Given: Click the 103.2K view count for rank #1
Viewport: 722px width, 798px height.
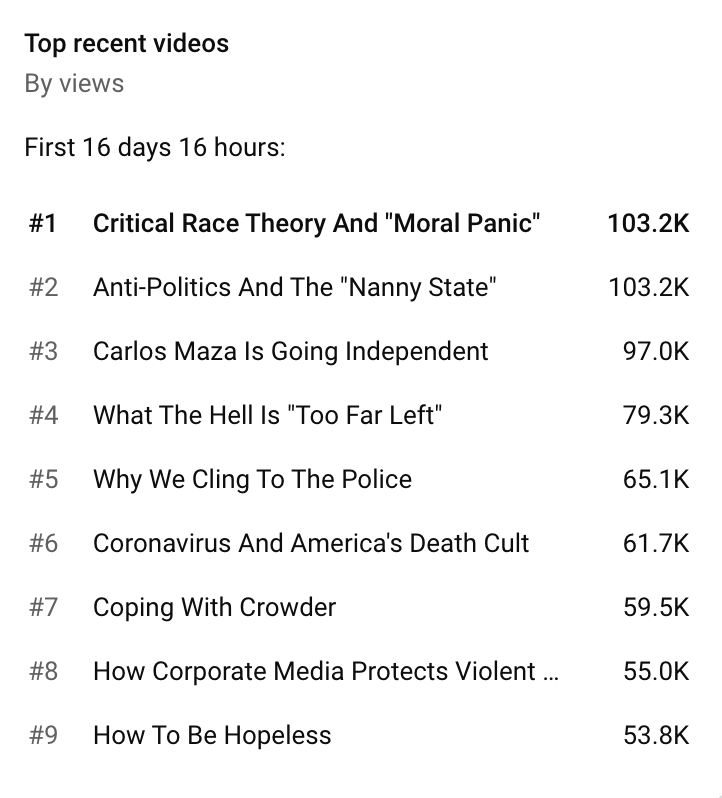Looking at the screenshot, I should pyautogui.click(x=649, y=223).
